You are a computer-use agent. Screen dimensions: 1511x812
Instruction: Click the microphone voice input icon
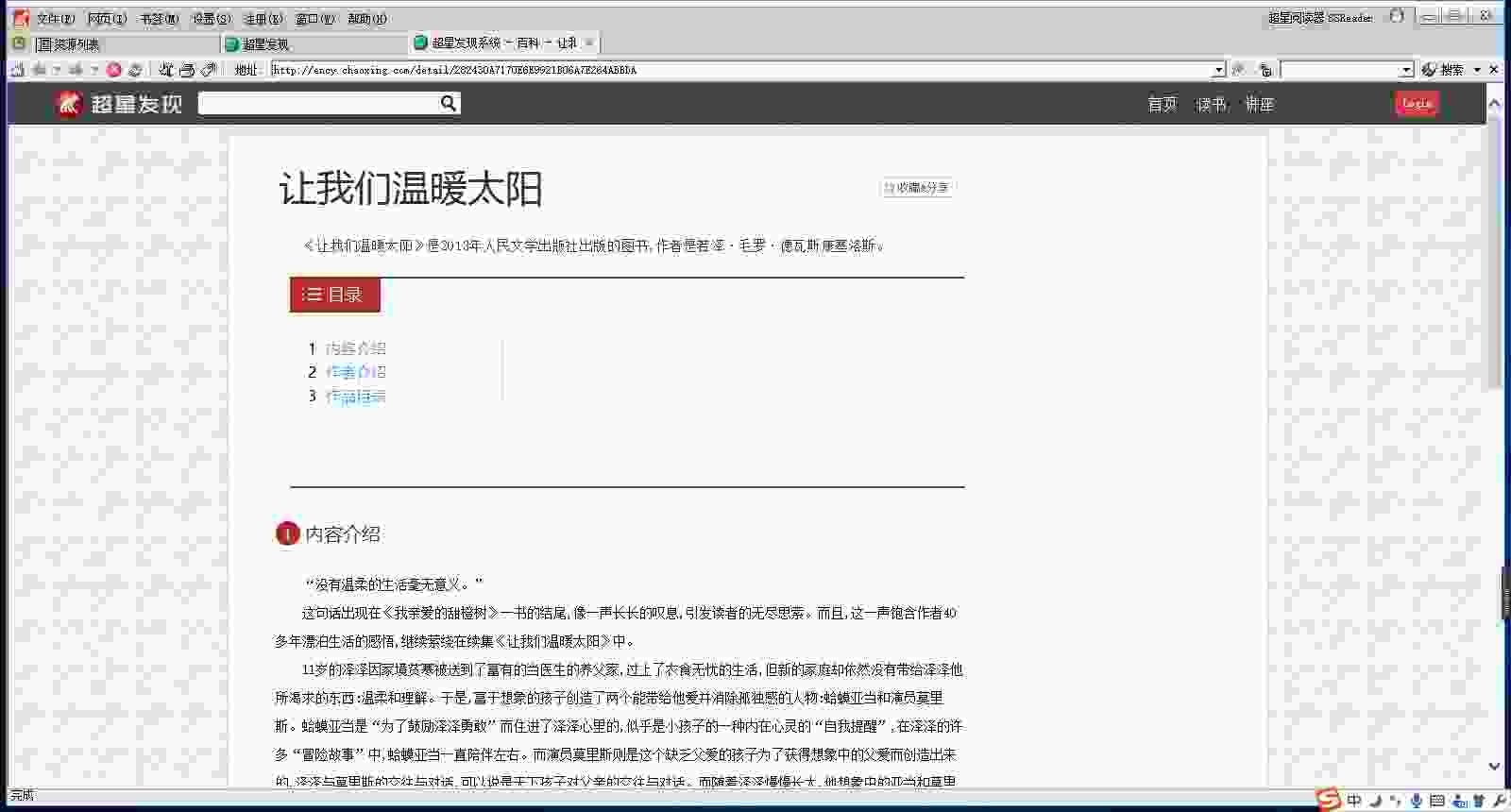pos(1416,801)
